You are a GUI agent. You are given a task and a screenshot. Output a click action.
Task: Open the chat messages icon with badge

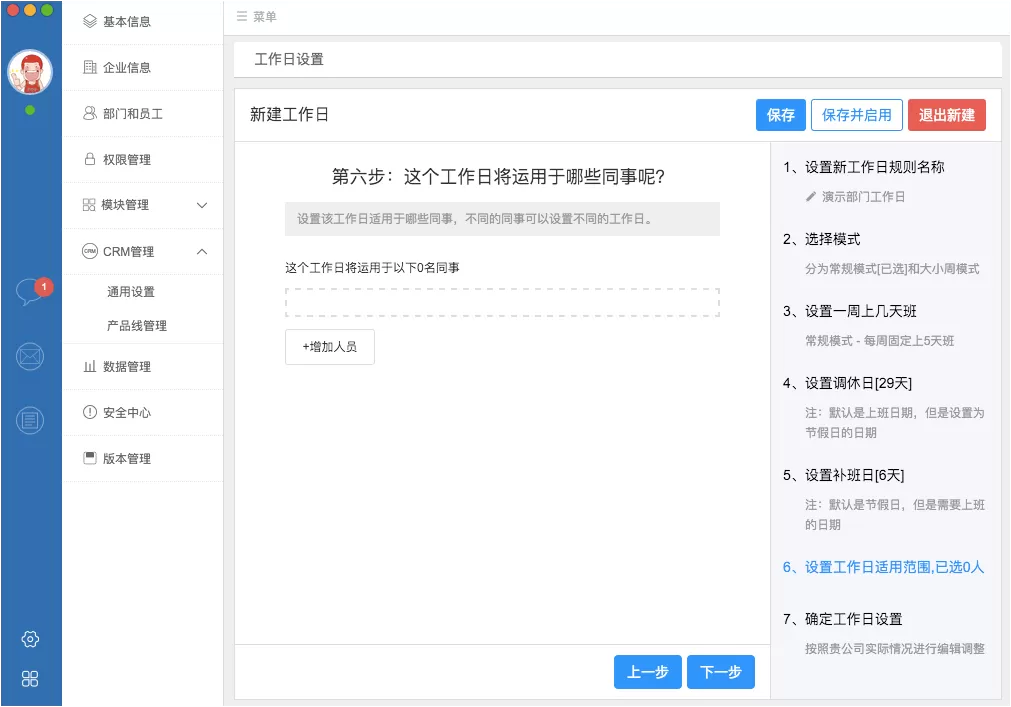point(30,292)
